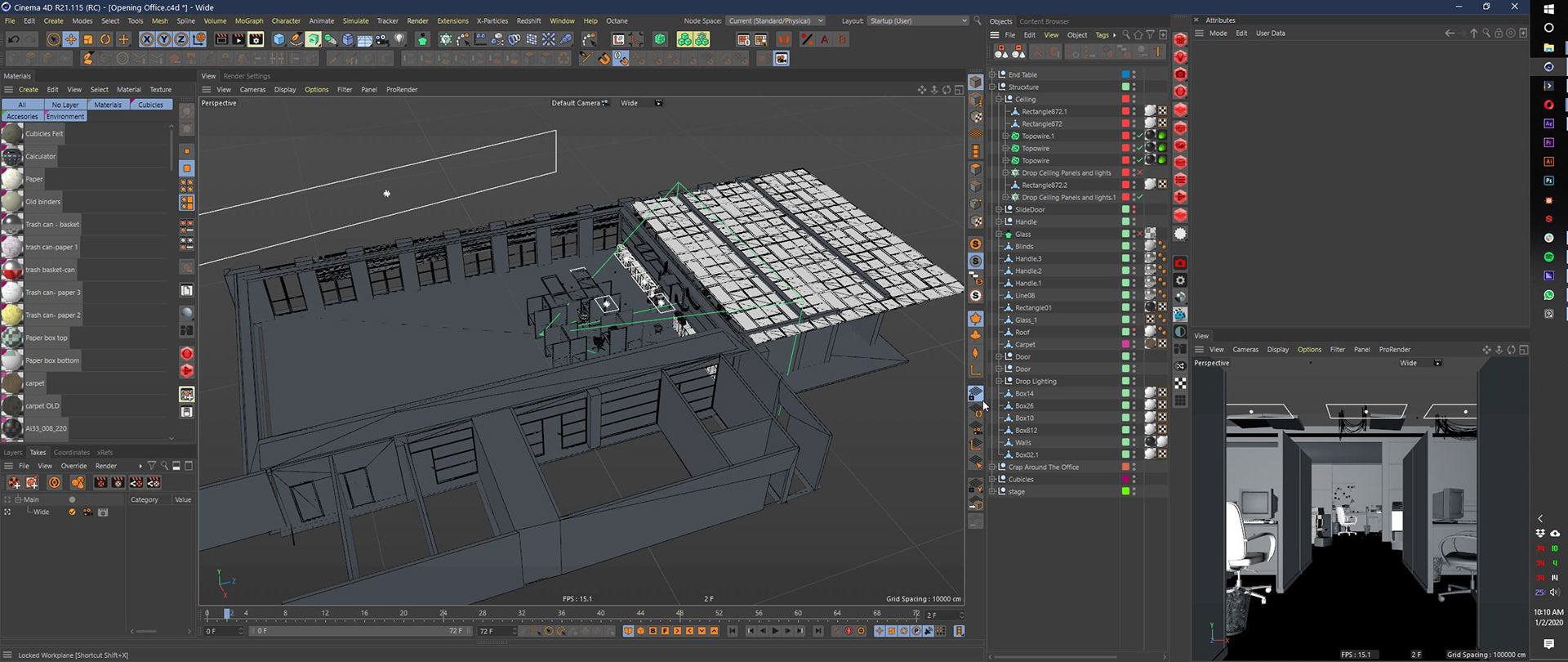The height and width of the screenshot is (662, 1568).
Task: Click User Data in Attributes panel
Action: [x=1270, y=34]
